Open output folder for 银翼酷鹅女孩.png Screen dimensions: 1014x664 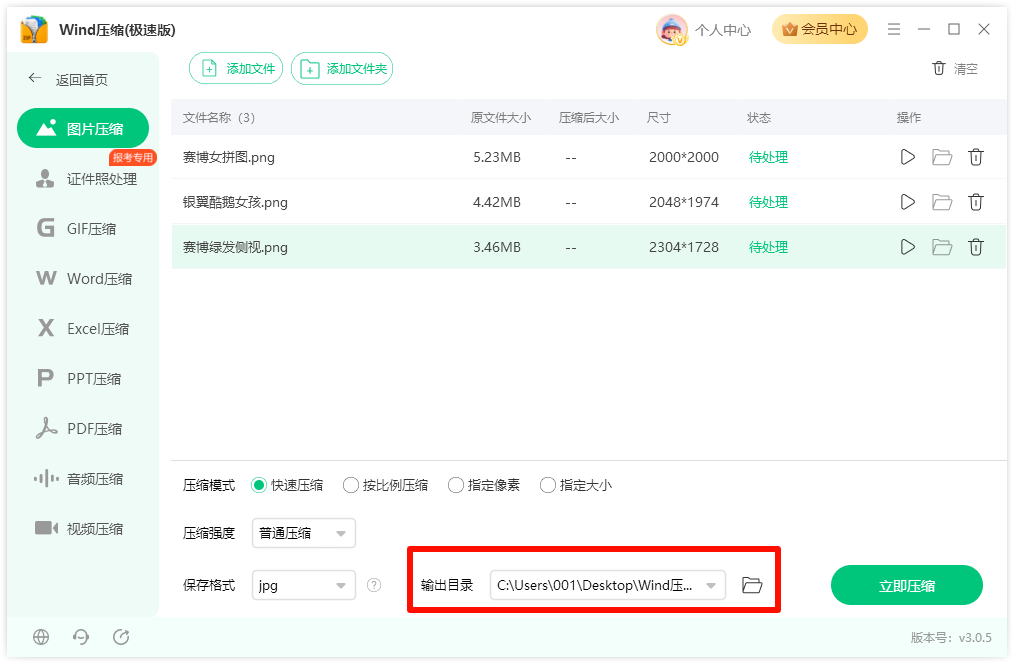pyautogui.click(x=942, y=202)
